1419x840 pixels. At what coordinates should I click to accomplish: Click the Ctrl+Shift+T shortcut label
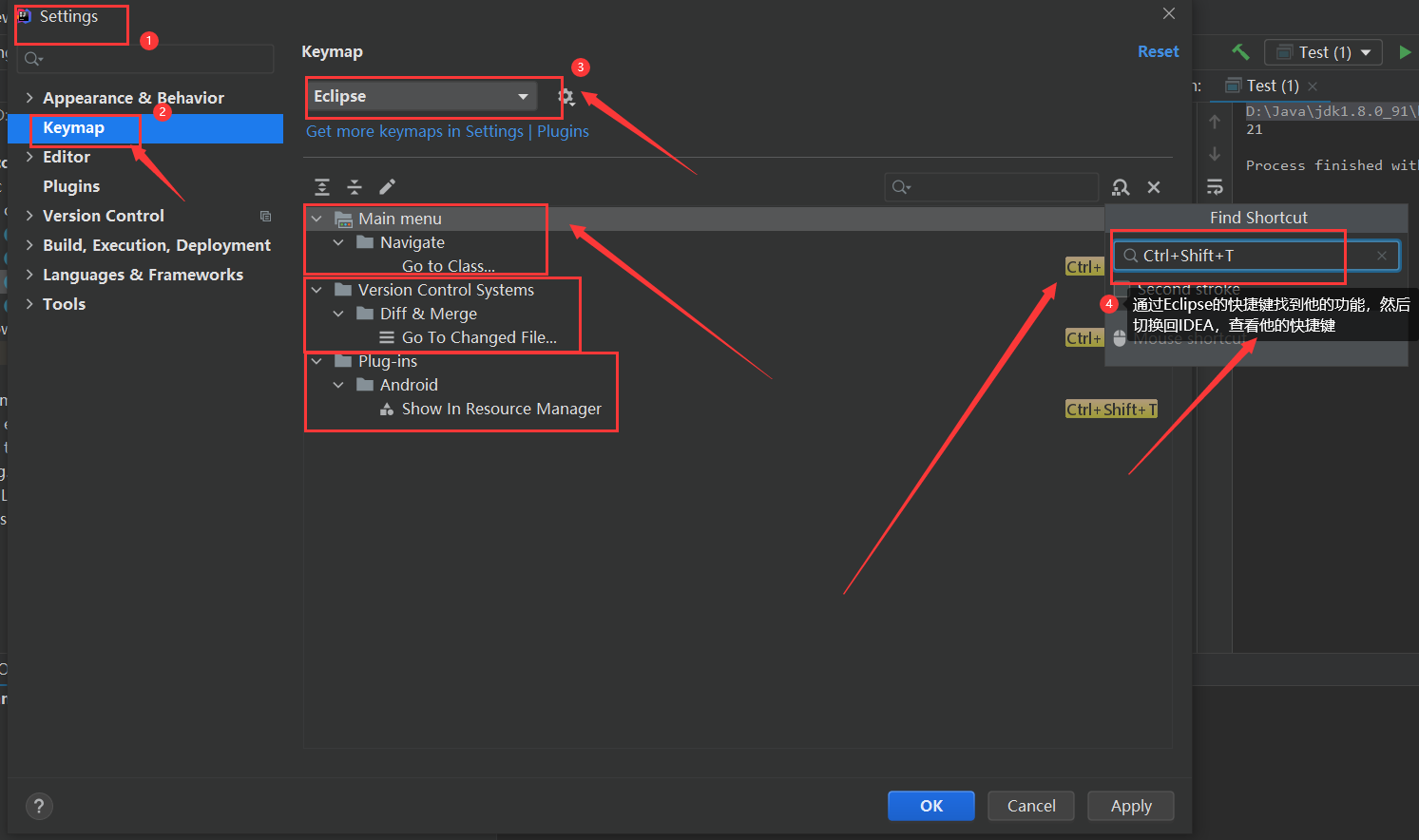tap(1111, 410)
